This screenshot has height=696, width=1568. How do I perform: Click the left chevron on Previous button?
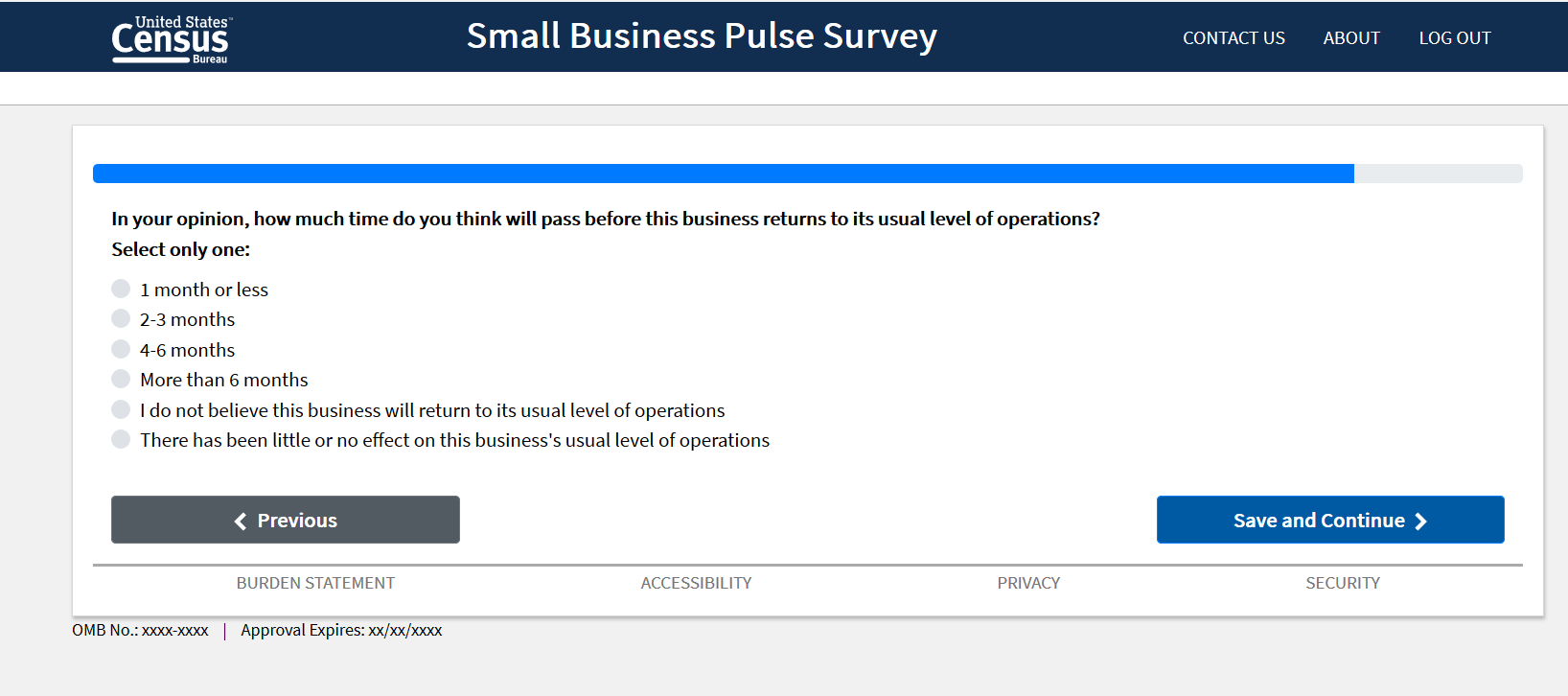coord(241,521)
